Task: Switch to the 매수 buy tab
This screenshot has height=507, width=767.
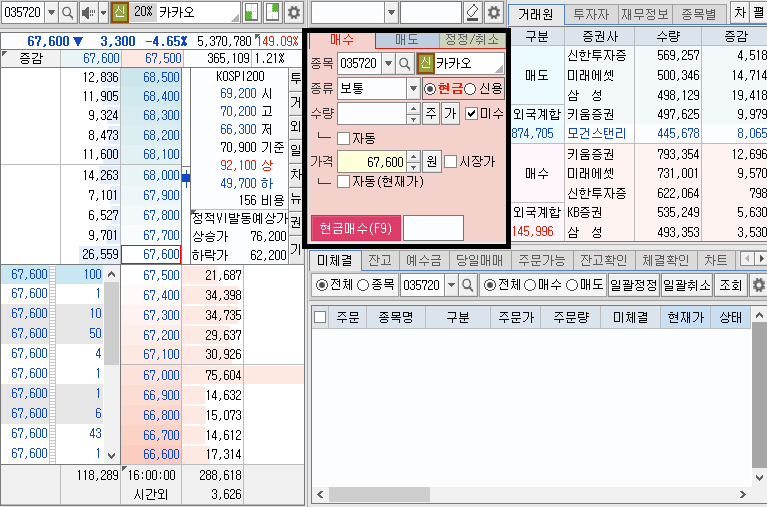Action: (x=342, y=39)
